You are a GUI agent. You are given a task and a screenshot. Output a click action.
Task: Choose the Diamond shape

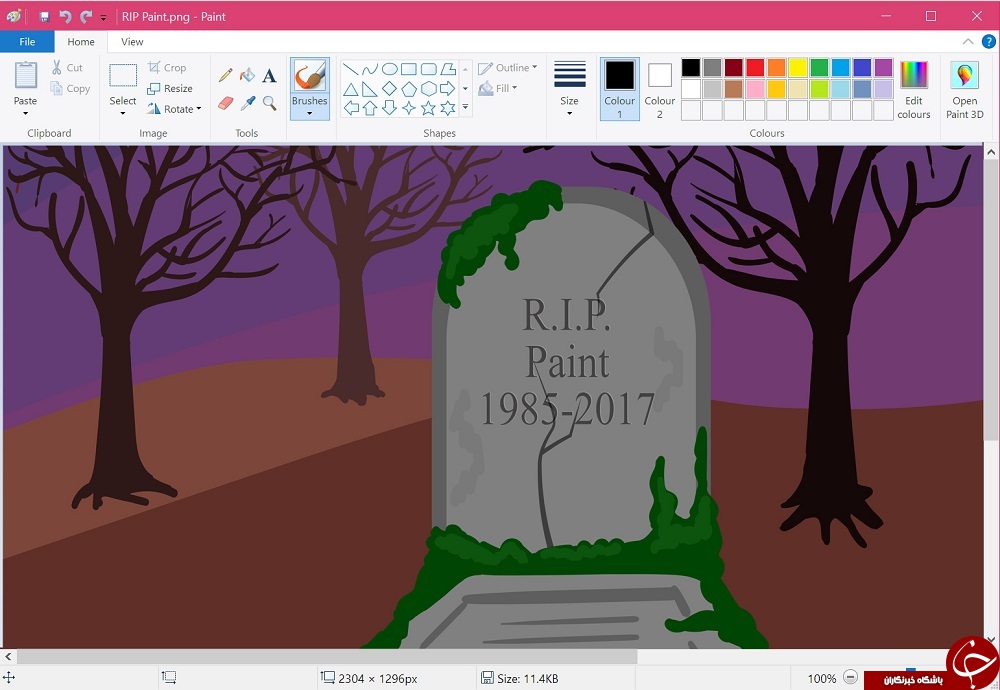(390, 89)
